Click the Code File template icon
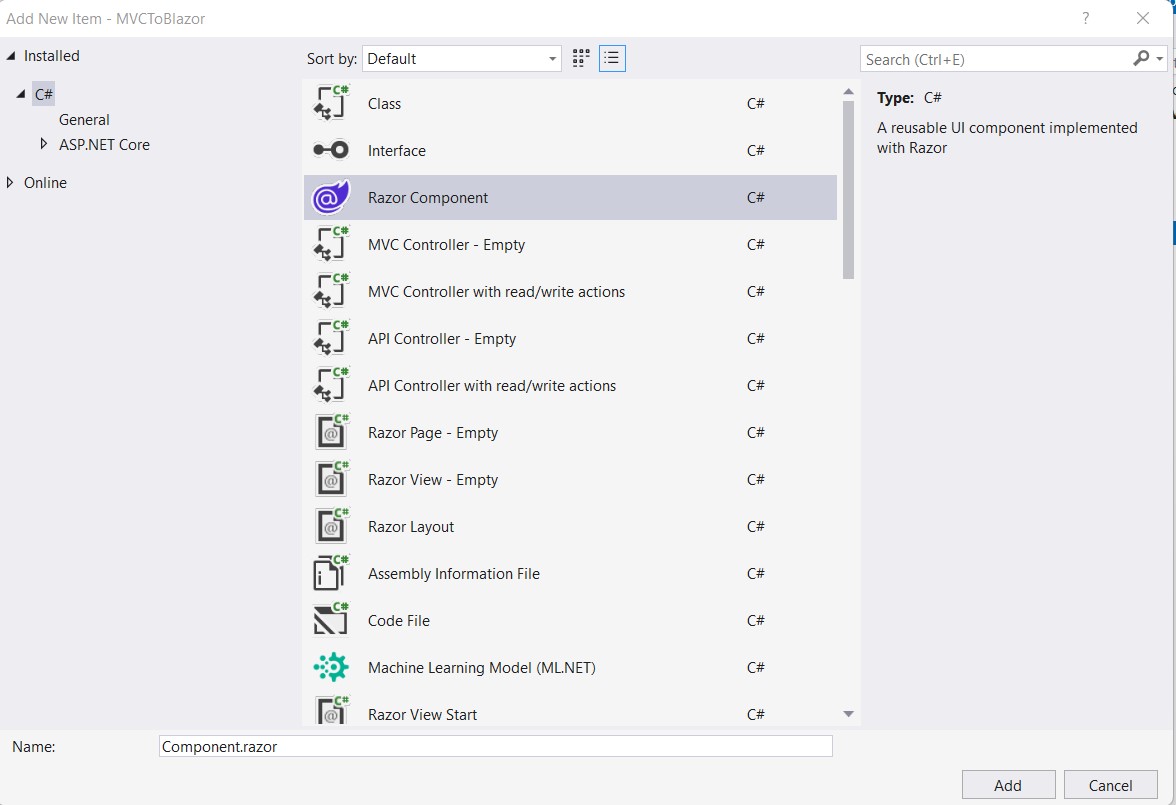 click(331, 620)
